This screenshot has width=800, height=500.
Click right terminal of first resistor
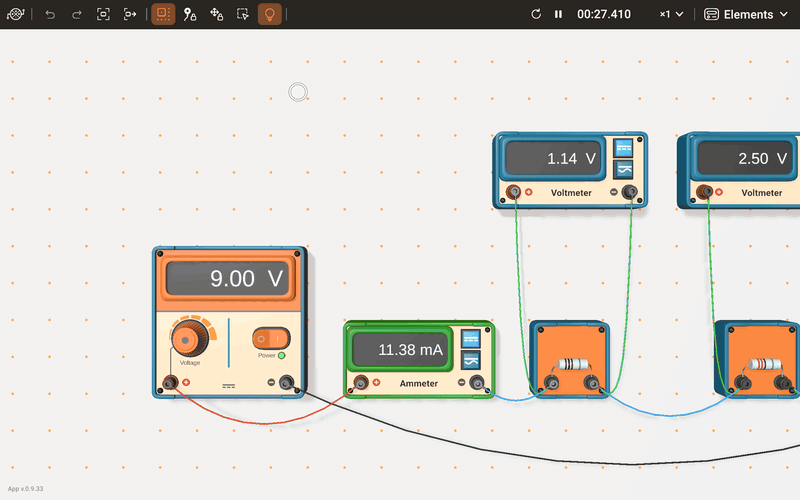click(x=591, y=382)
